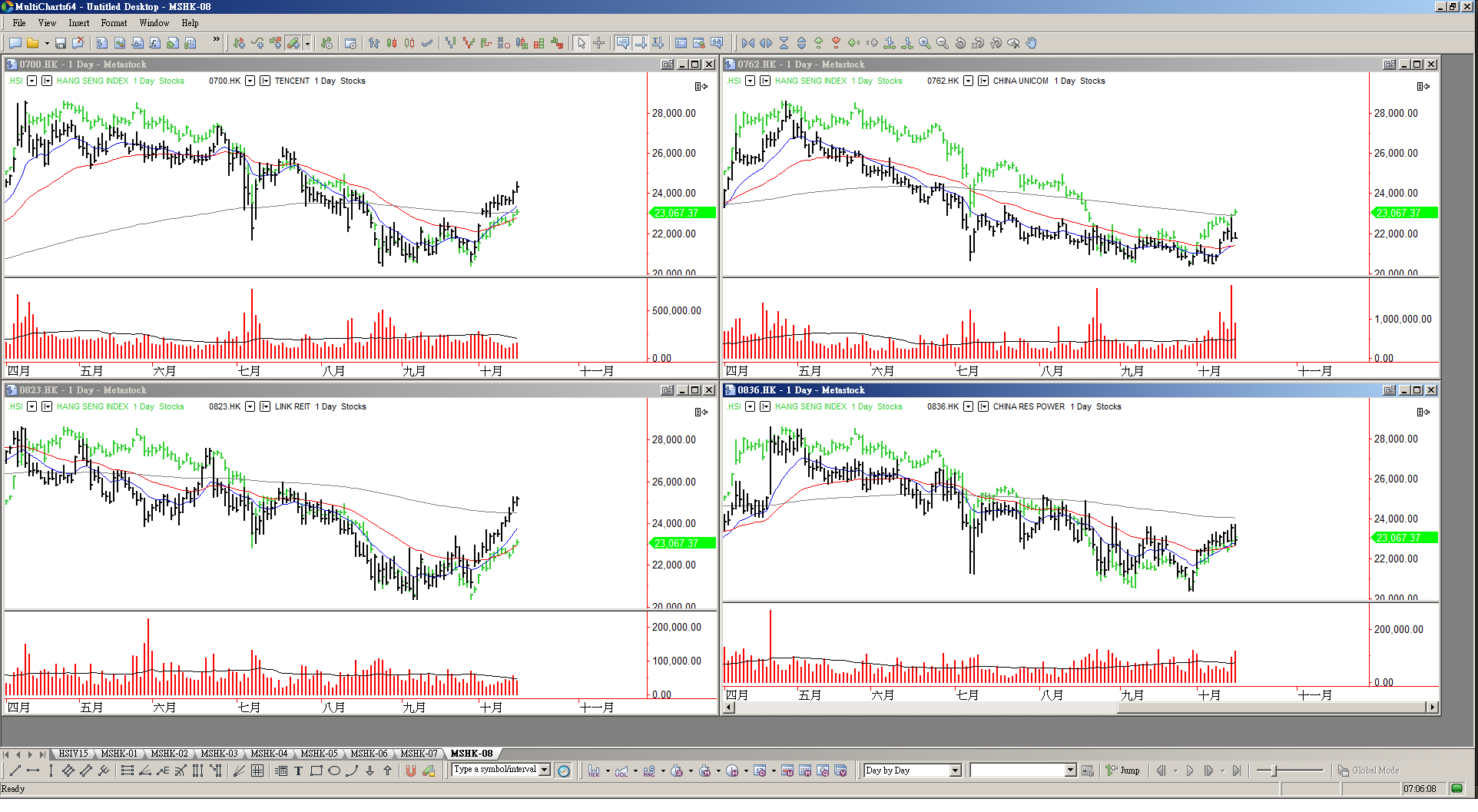Viewport: 1478px width, 812px height.
Task: Click the Save workspace floppy icon
Action: (x=61, y=43)
